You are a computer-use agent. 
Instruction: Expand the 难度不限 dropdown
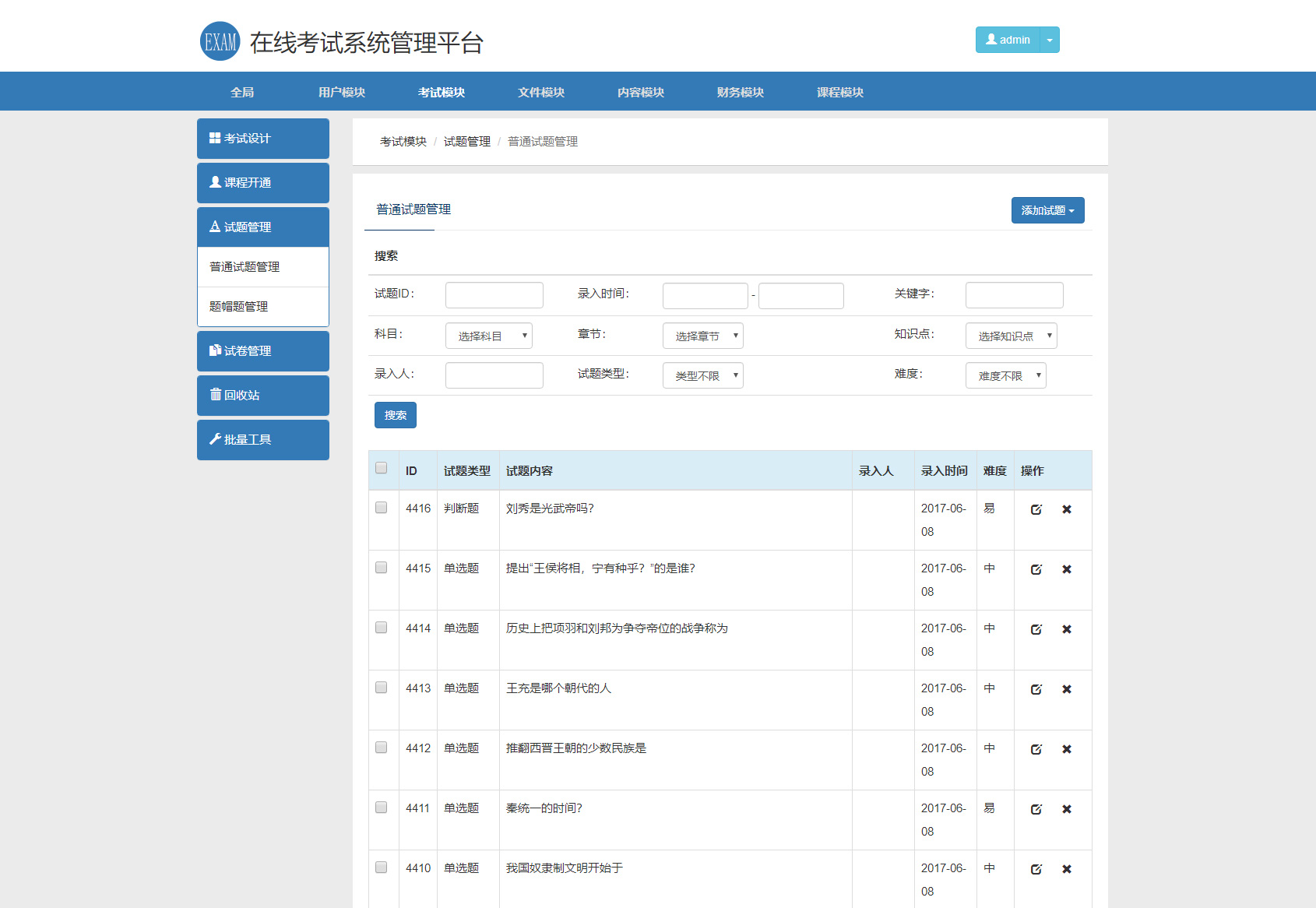click(1005, 375)
